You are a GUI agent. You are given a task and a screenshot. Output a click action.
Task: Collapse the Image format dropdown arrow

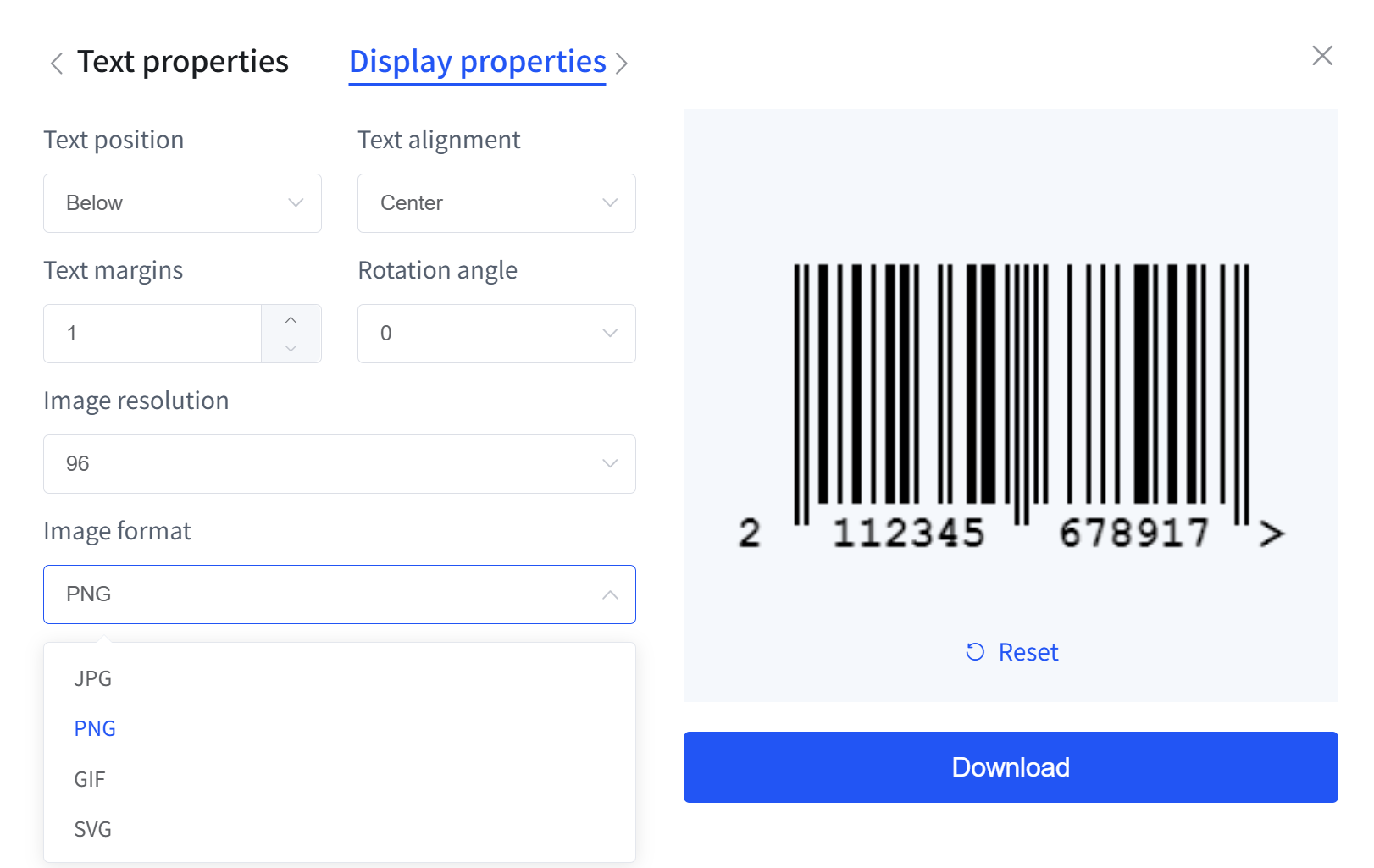click(x=610, y=594)
